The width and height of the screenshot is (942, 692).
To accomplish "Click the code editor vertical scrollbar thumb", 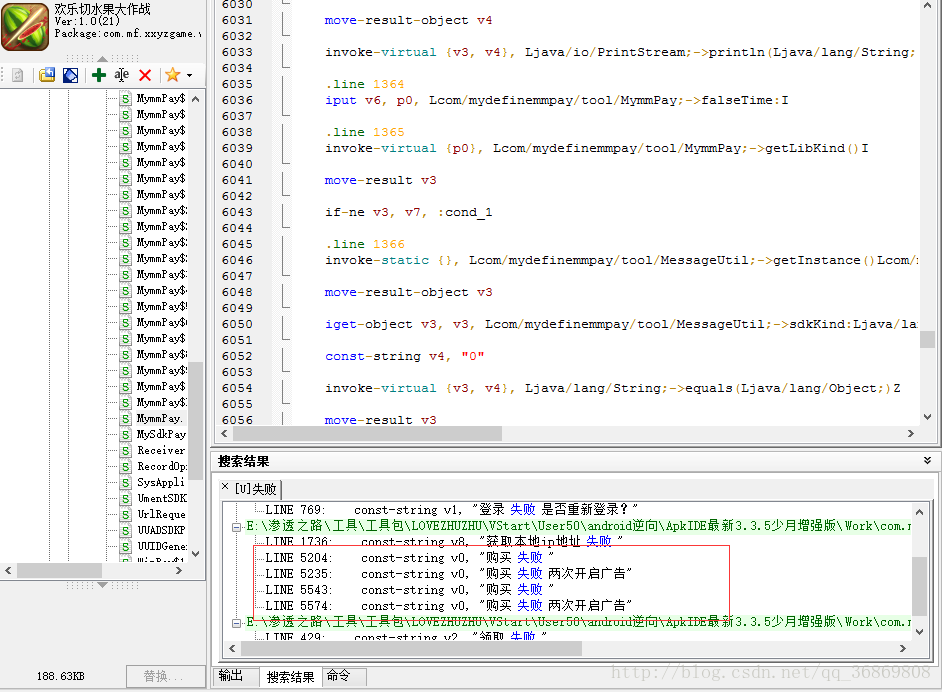I will (x=927, y=339).
